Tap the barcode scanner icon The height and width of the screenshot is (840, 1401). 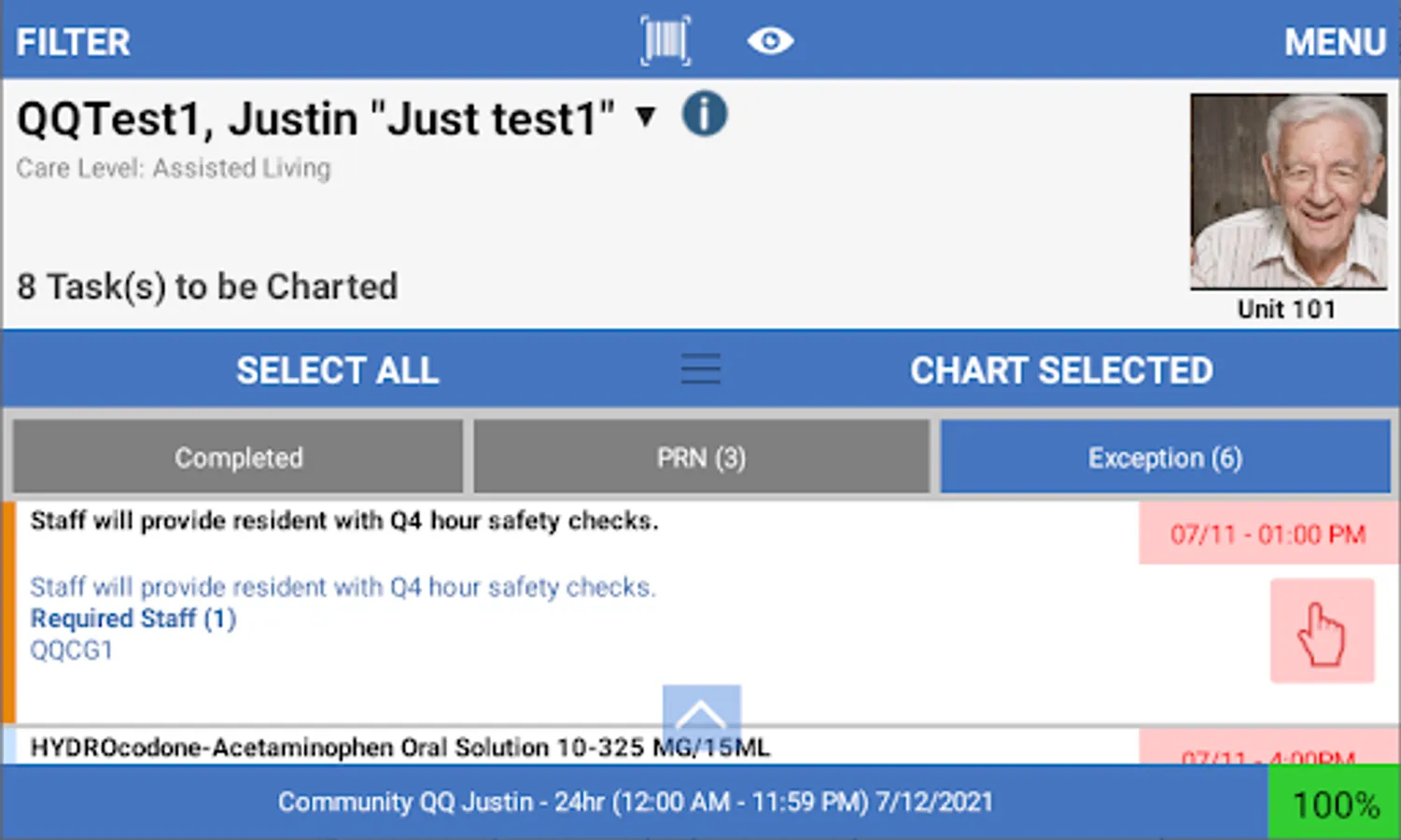click(664, 39)
